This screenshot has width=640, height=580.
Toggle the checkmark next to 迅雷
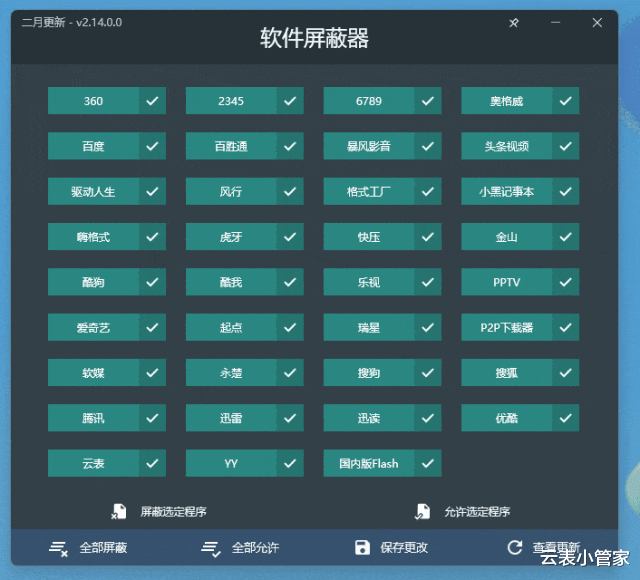tap(290, 418)
